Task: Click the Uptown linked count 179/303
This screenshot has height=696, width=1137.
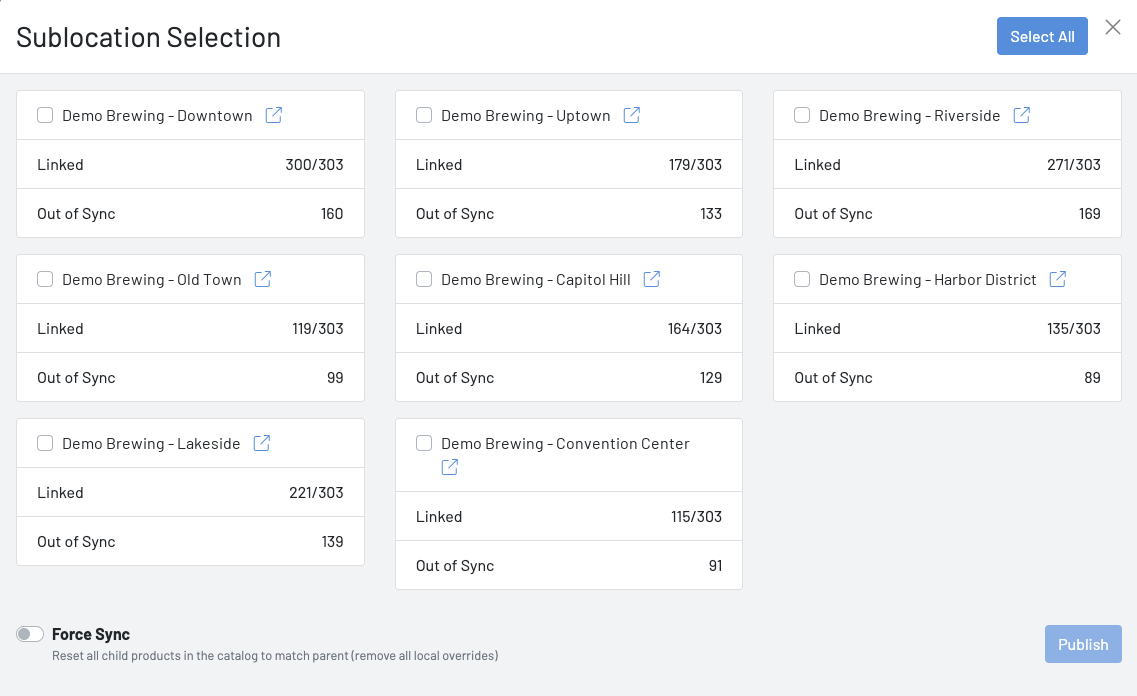Action: pos(695,165)
